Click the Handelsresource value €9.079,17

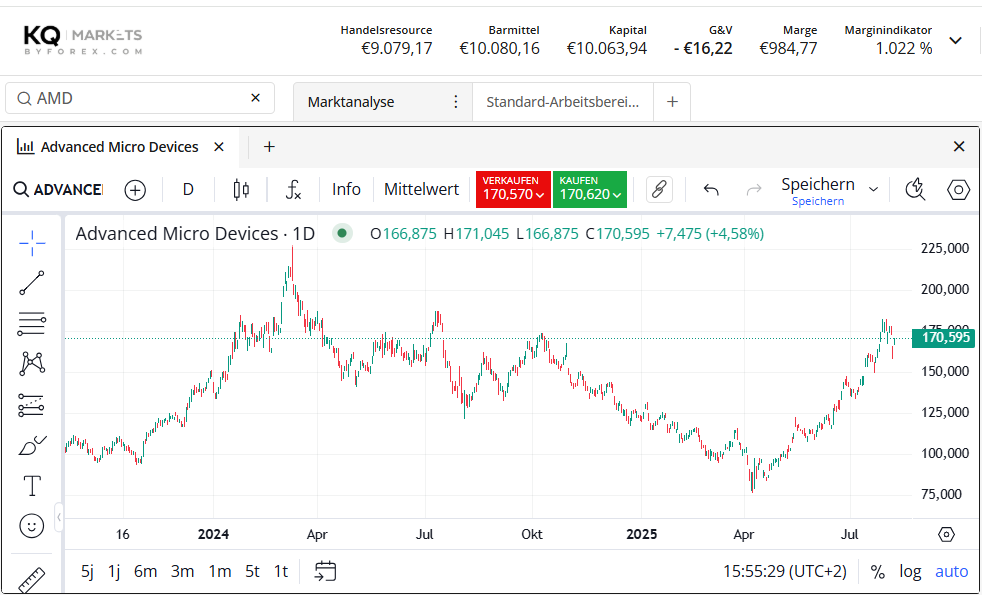pos(397,48)
